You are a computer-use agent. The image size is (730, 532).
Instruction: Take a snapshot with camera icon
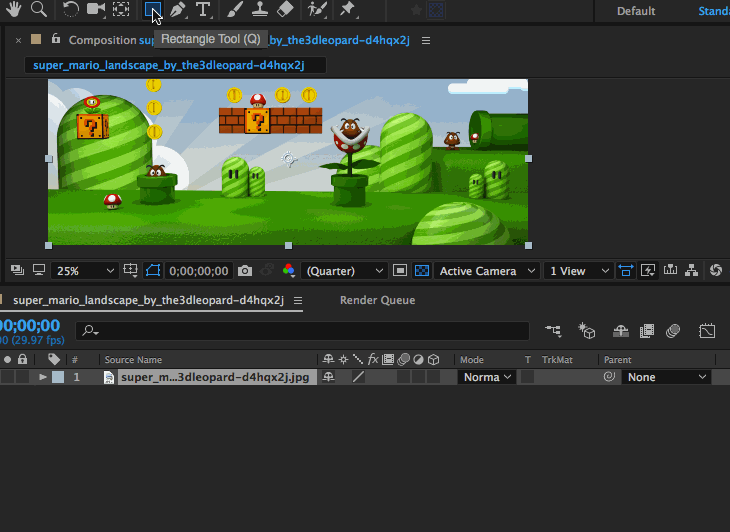[245, 271]
